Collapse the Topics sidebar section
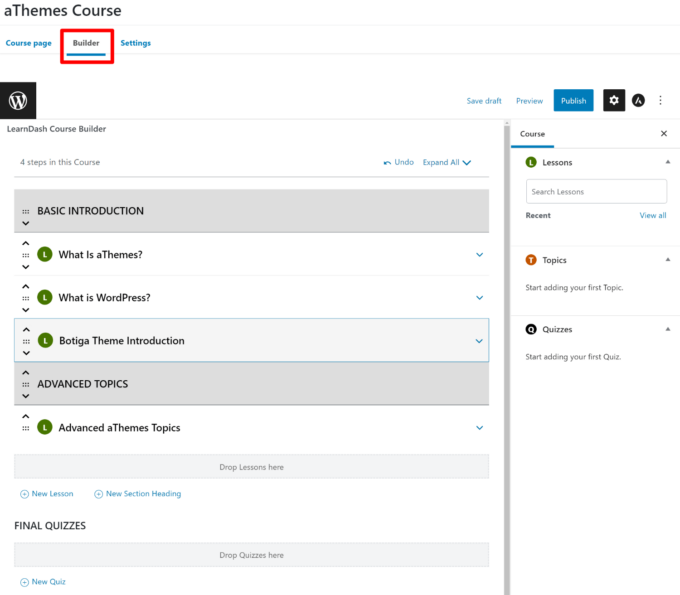 [x=668, y=259]
